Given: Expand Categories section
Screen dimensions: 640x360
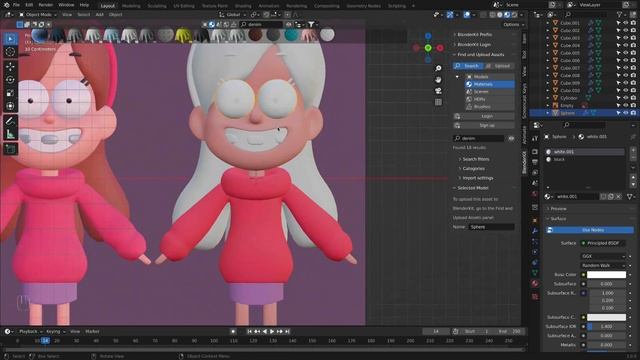Looking at the screenshot, I should pyautogui.click(x=473, y=169).
